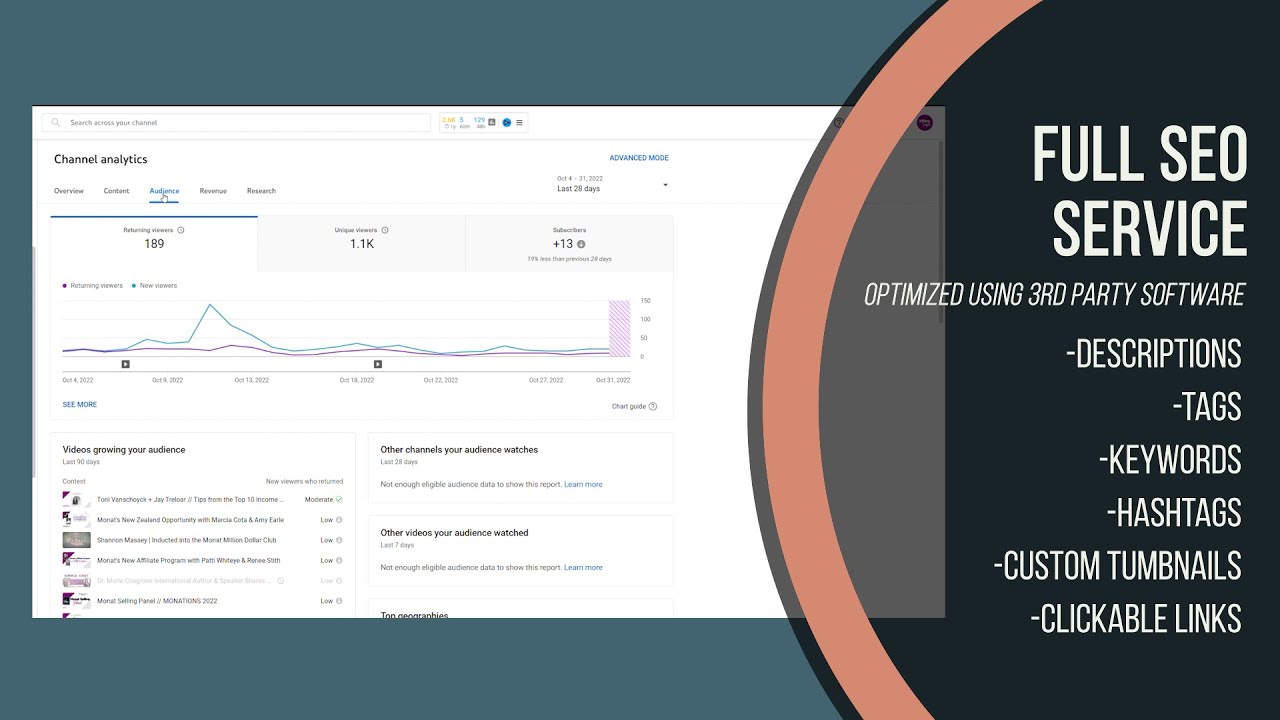Click Moderate check icon for Toni Vanschoyck video
Image resolution: width=1280 pixels, height=720 pixels.
[339, 499]
